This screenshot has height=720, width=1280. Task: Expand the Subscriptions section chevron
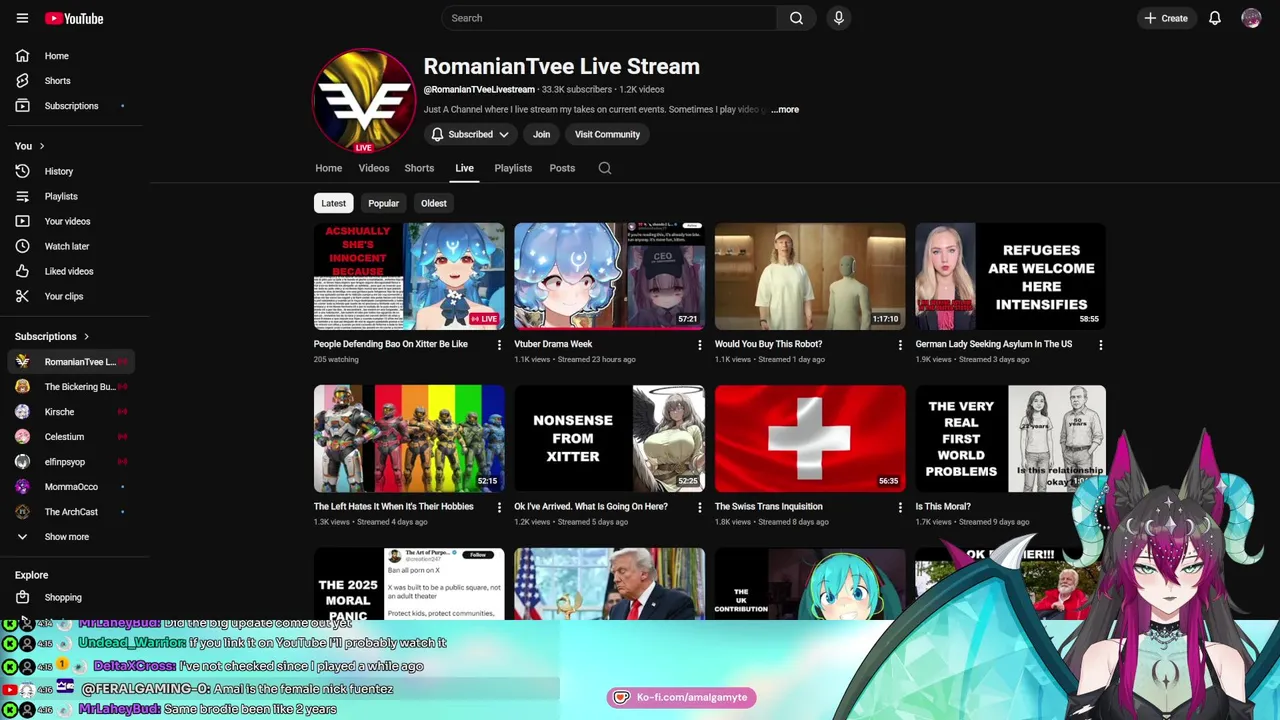click(x=86, y=337)
